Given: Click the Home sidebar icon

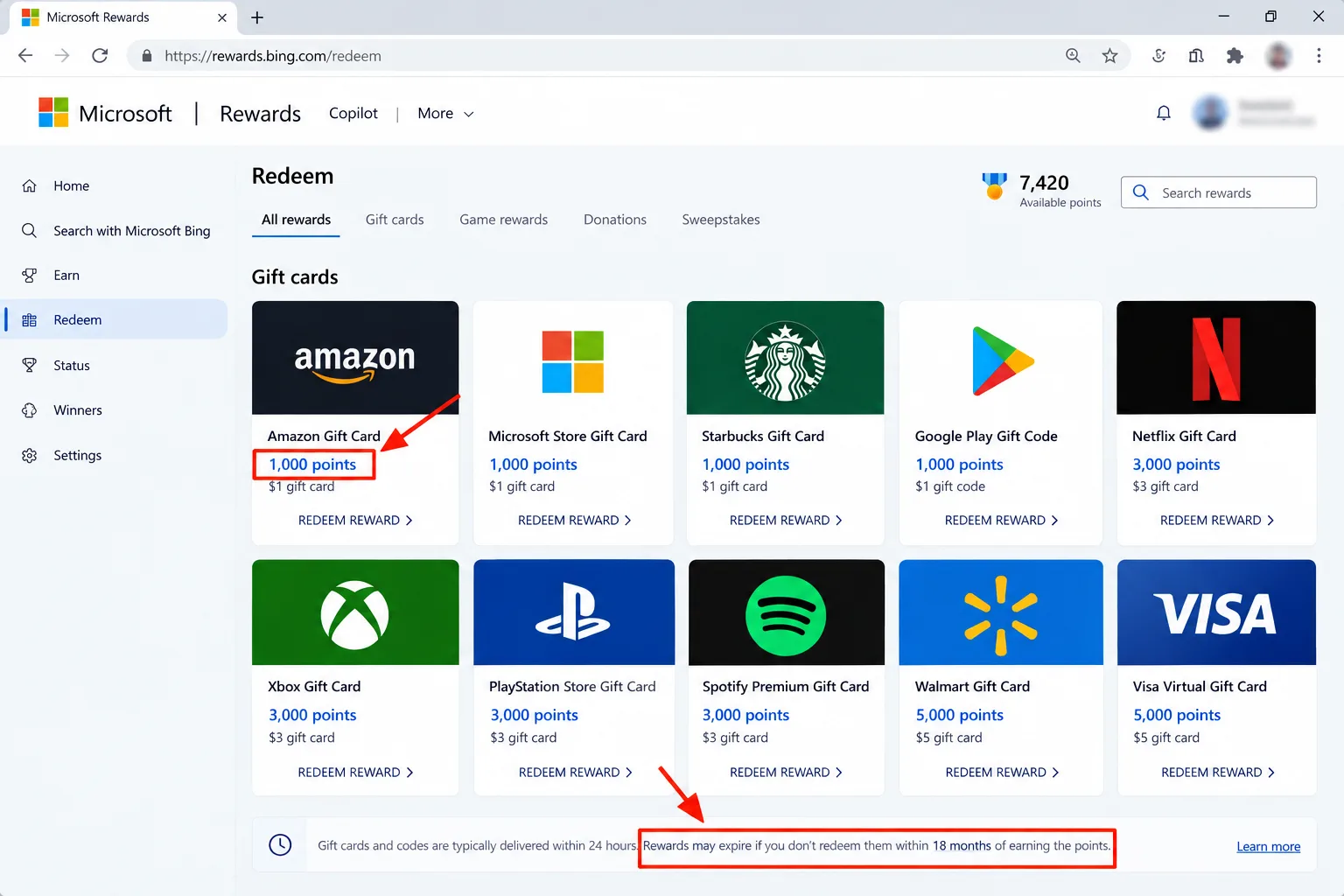Looking at the screenshot, I should (x=29, y=185).
